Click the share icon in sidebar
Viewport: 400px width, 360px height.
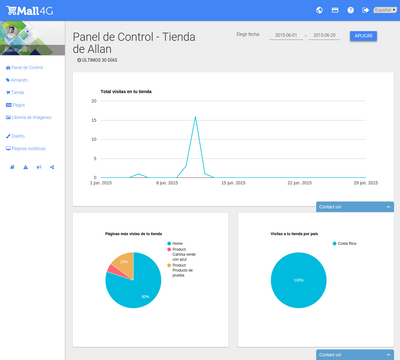(52, 167)
